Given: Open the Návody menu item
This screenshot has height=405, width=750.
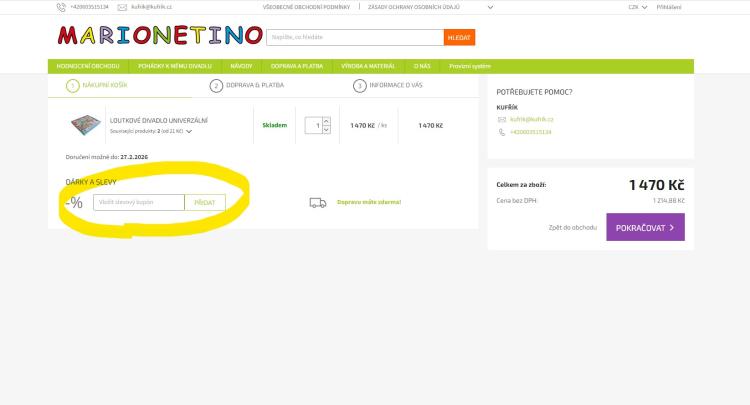Looking at the screenshot, I should click(x=240, y=66).
